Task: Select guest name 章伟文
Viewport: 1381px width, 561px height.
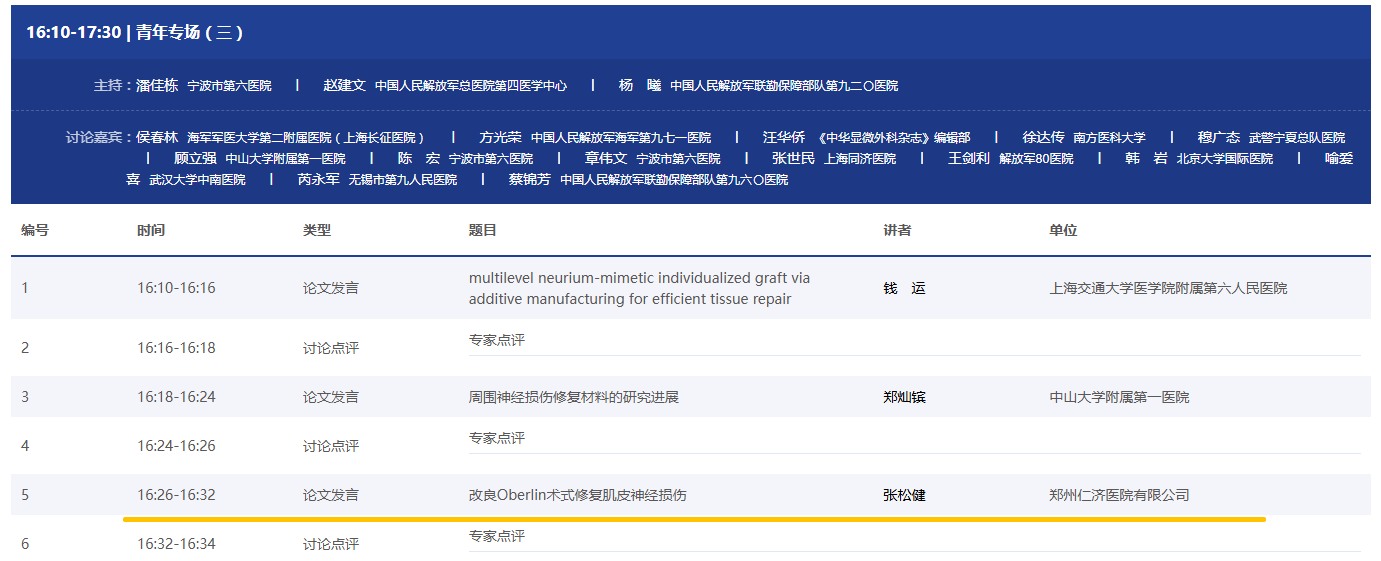Action: [606, 158]
